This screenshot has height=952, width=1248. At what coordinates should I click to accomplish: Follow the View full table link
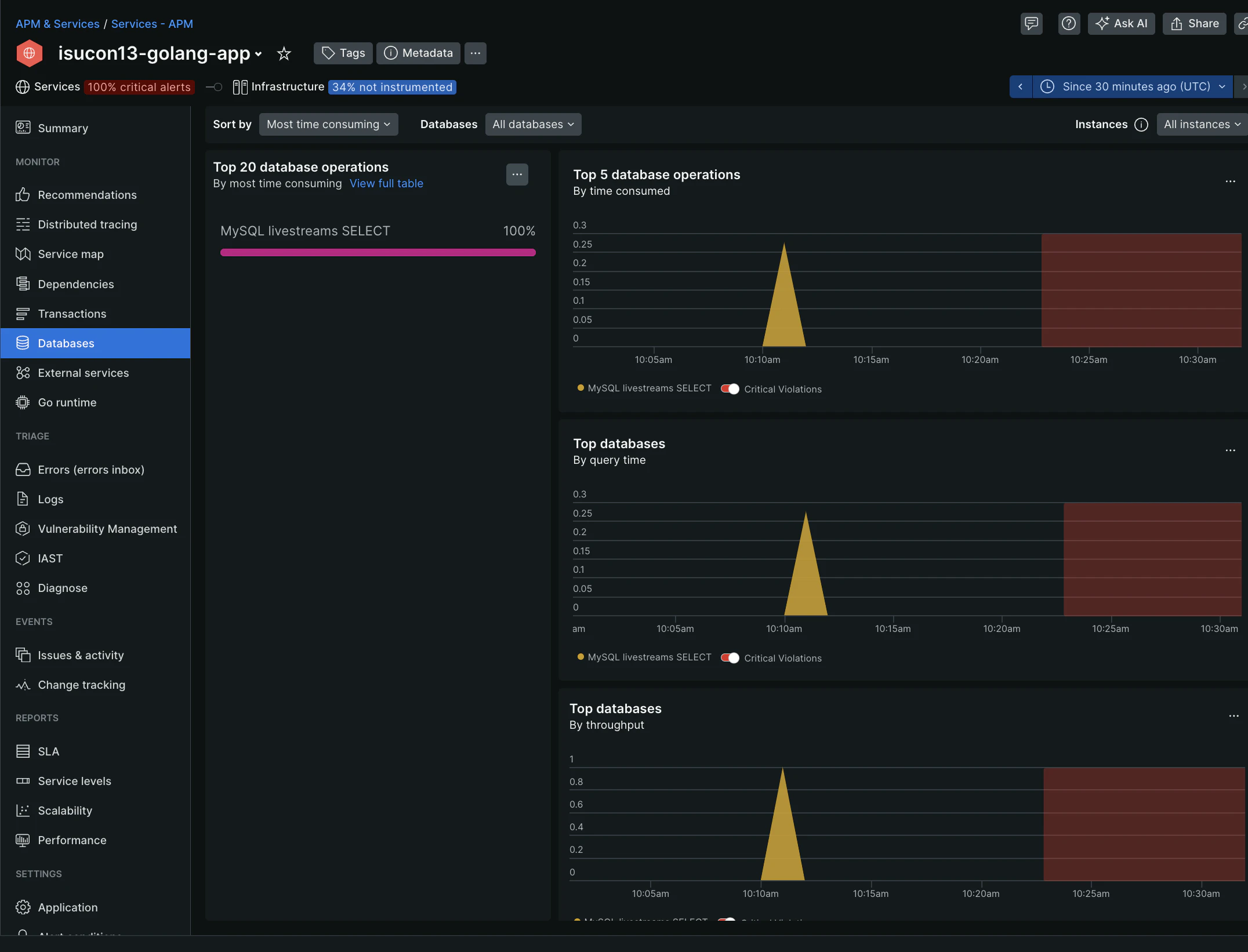pos(386,183)
